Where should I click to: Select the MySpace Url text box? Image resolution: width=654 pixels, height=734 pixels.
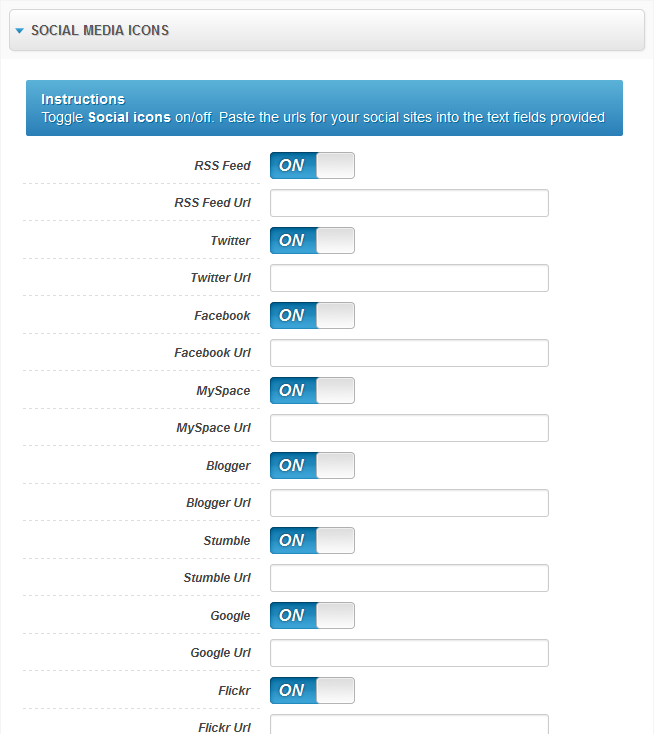[x=409, y=428]
